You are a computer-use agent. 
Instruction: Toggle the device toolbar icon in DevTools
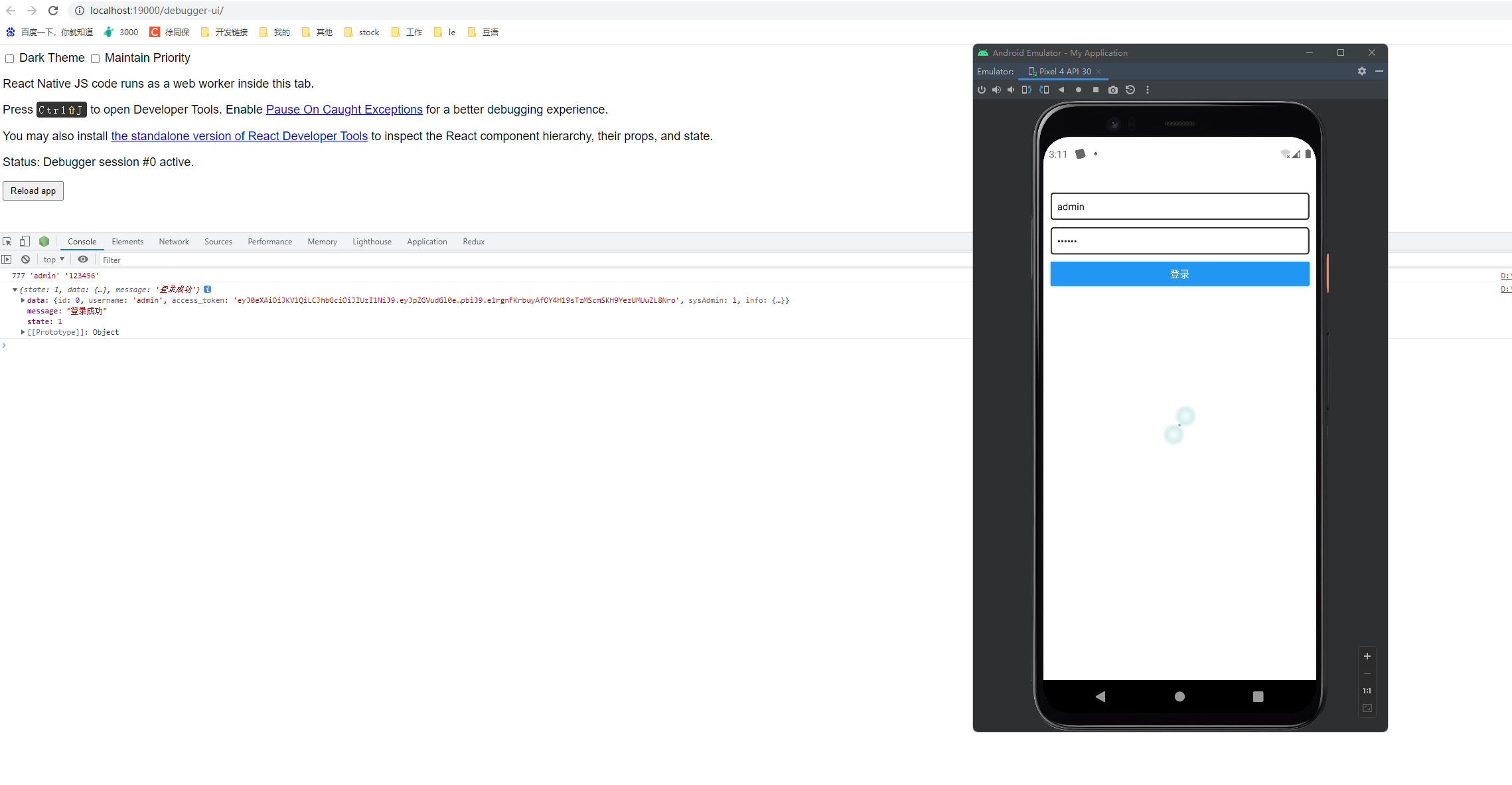point(25,242)
